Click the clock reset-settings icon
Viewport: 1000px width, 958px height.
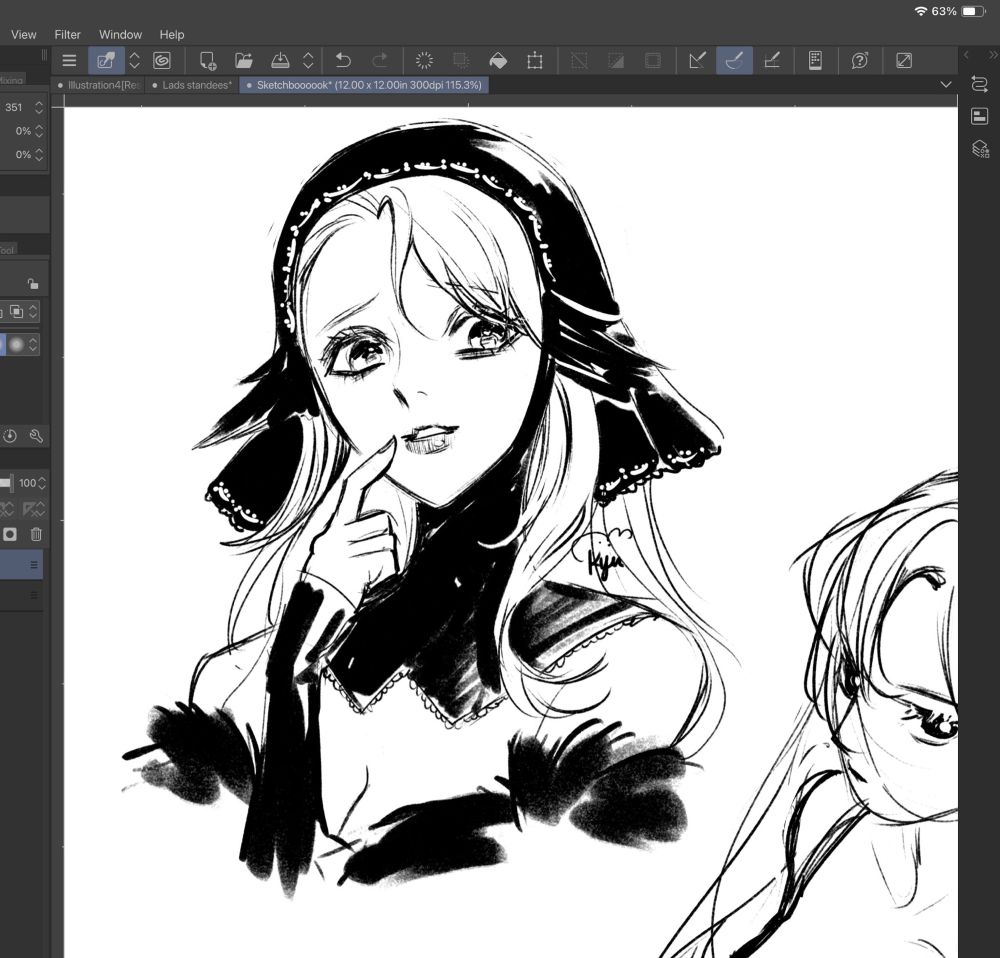tap(10, 436)
